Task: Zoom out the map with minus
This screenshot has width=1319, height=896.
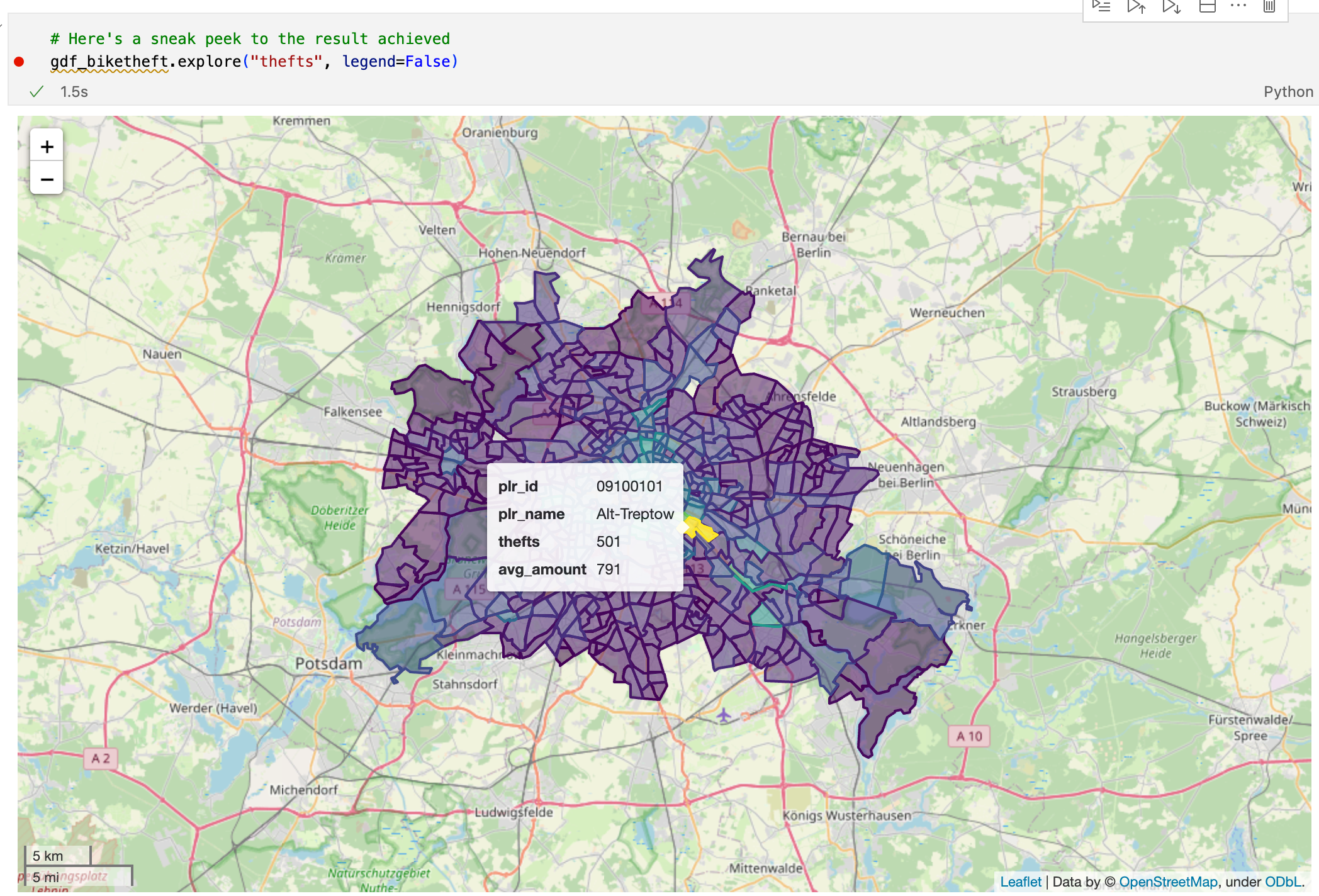Action: (47, 179)
